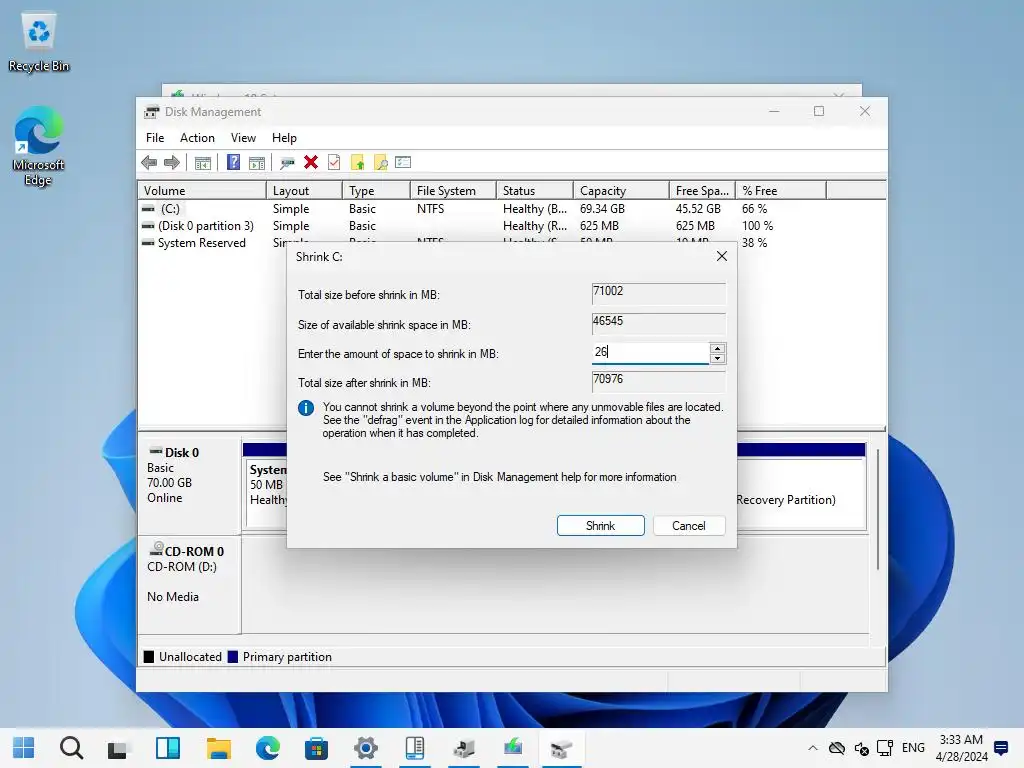The height and width of the screenshot is (768, 1024).
Task: Click the System Reserved 50 MB partition block
Action: 266,492
